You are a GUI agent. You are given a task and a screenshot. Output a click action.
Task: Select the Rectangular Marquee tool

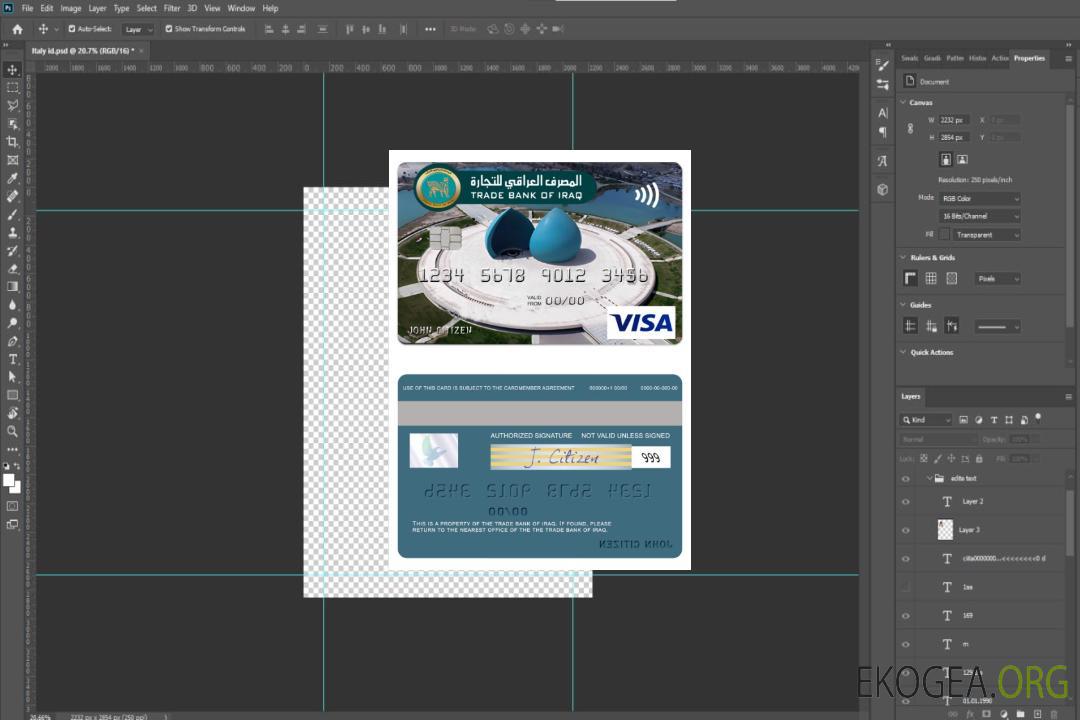pos(12,88)
